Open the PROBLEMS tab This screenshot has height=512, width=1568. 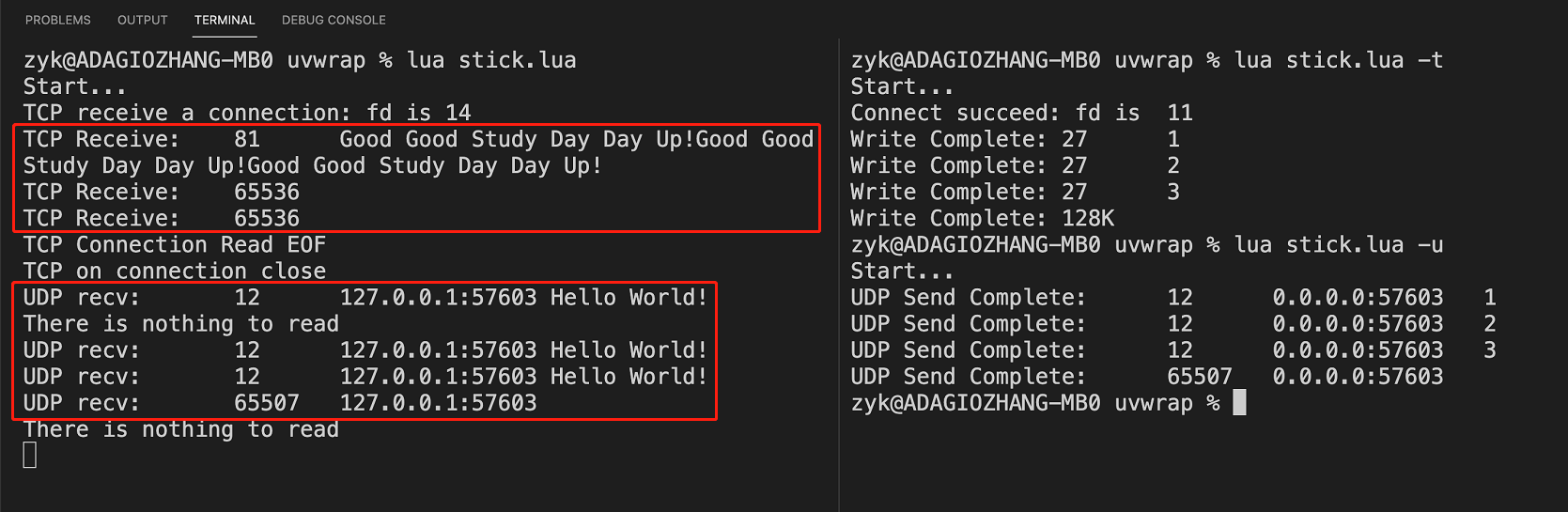pyautogui.click(x=58, y=20)
